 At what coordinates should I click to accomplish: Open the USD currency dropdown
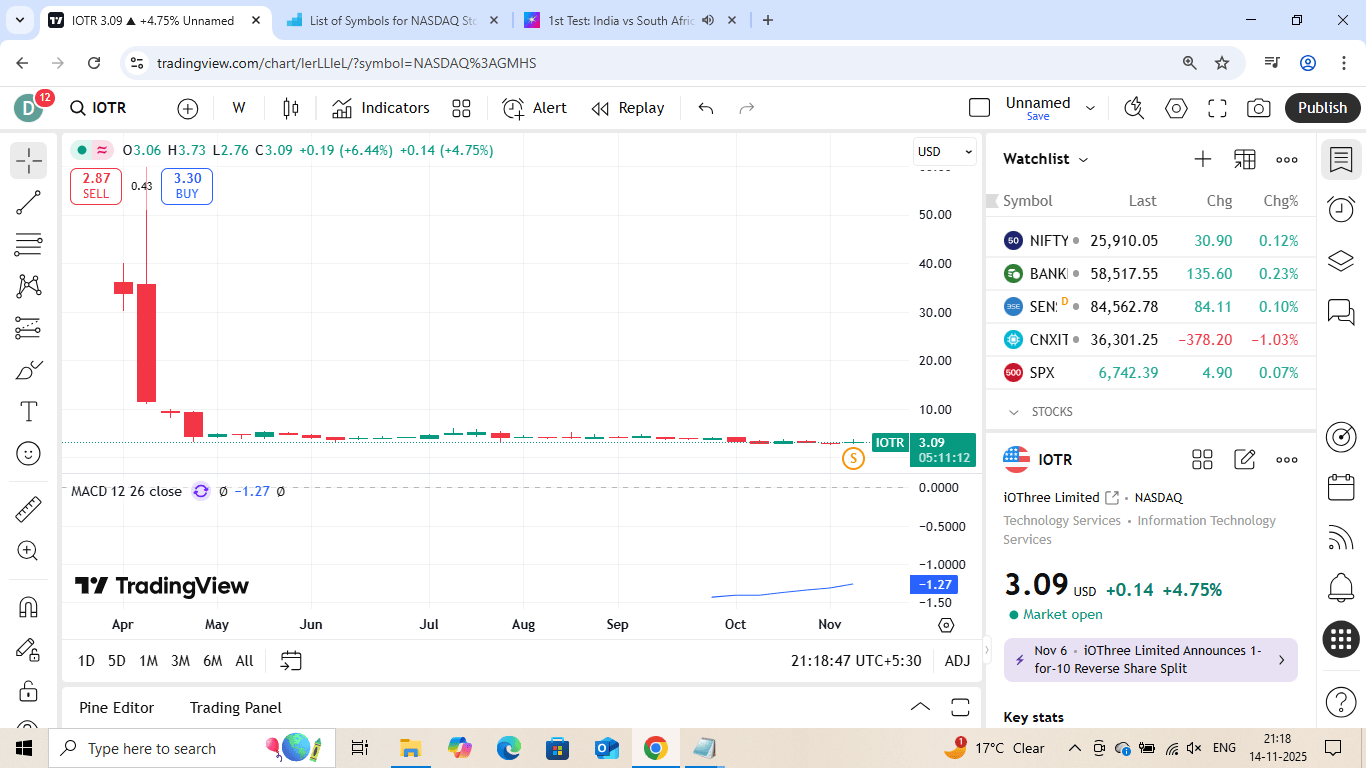(x=945, y=151)
